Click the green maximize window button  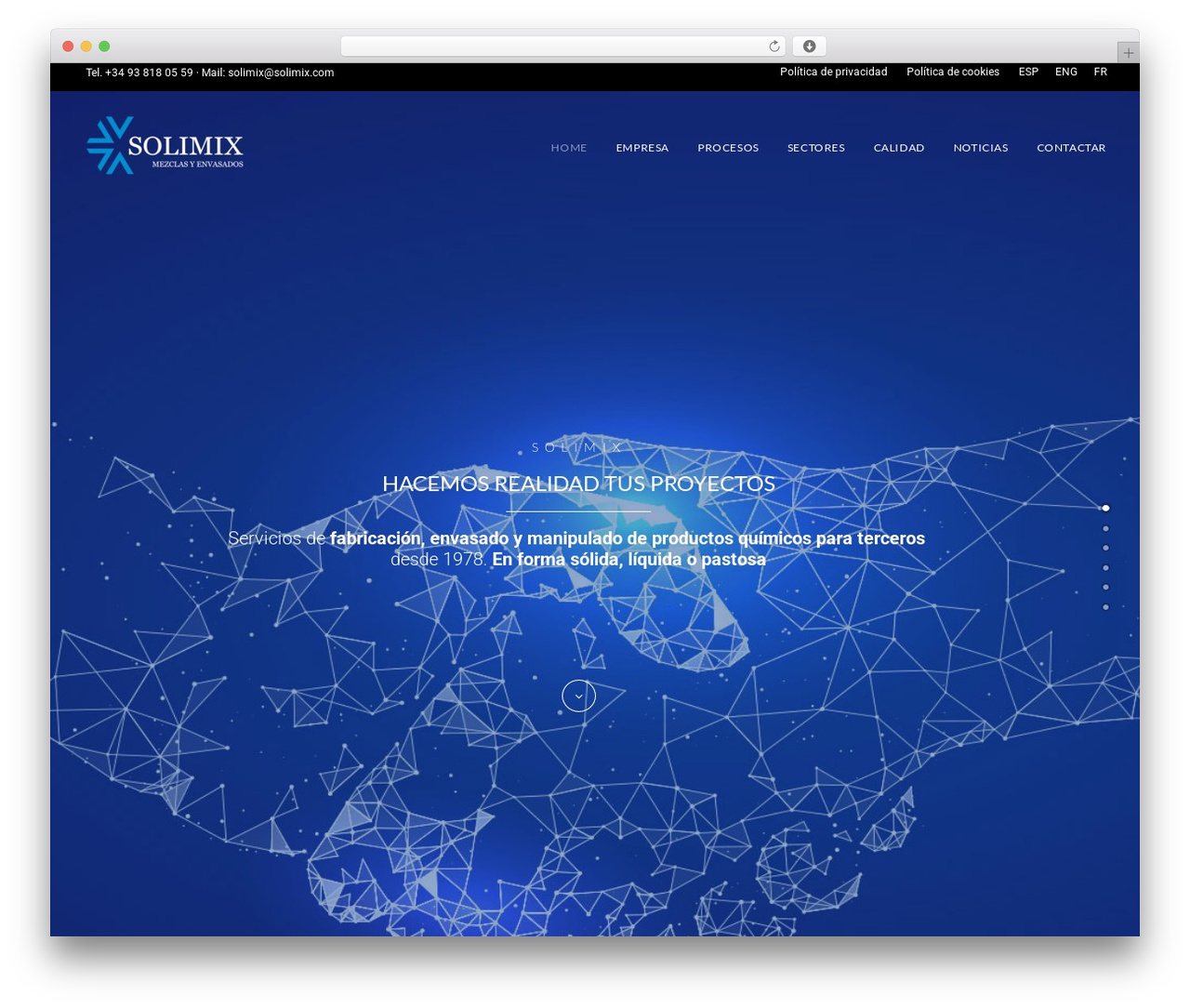click(104, 46)
